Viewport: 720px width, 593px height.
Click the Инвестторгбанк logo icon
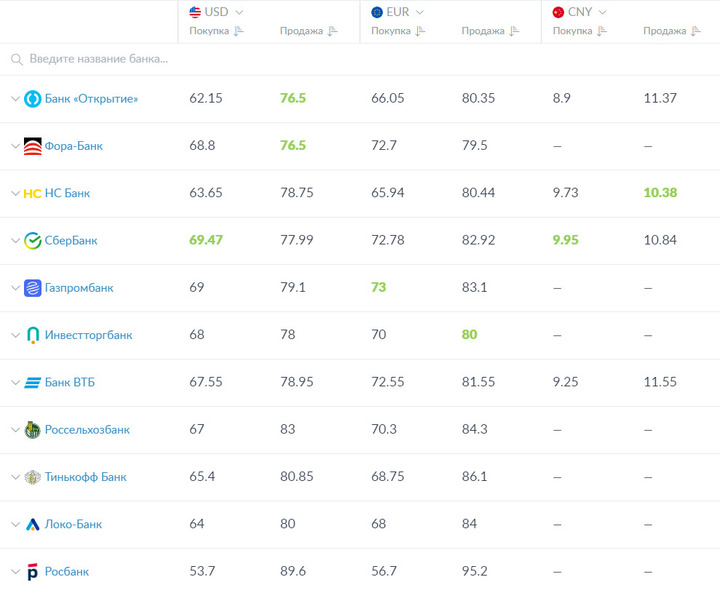click(33, 335)
